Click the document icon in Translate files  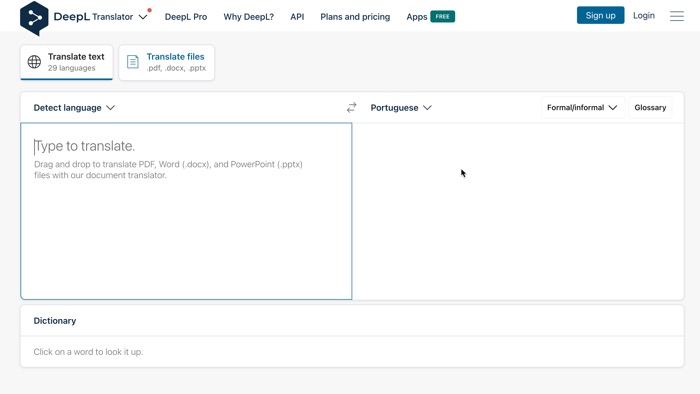(133, 62)
